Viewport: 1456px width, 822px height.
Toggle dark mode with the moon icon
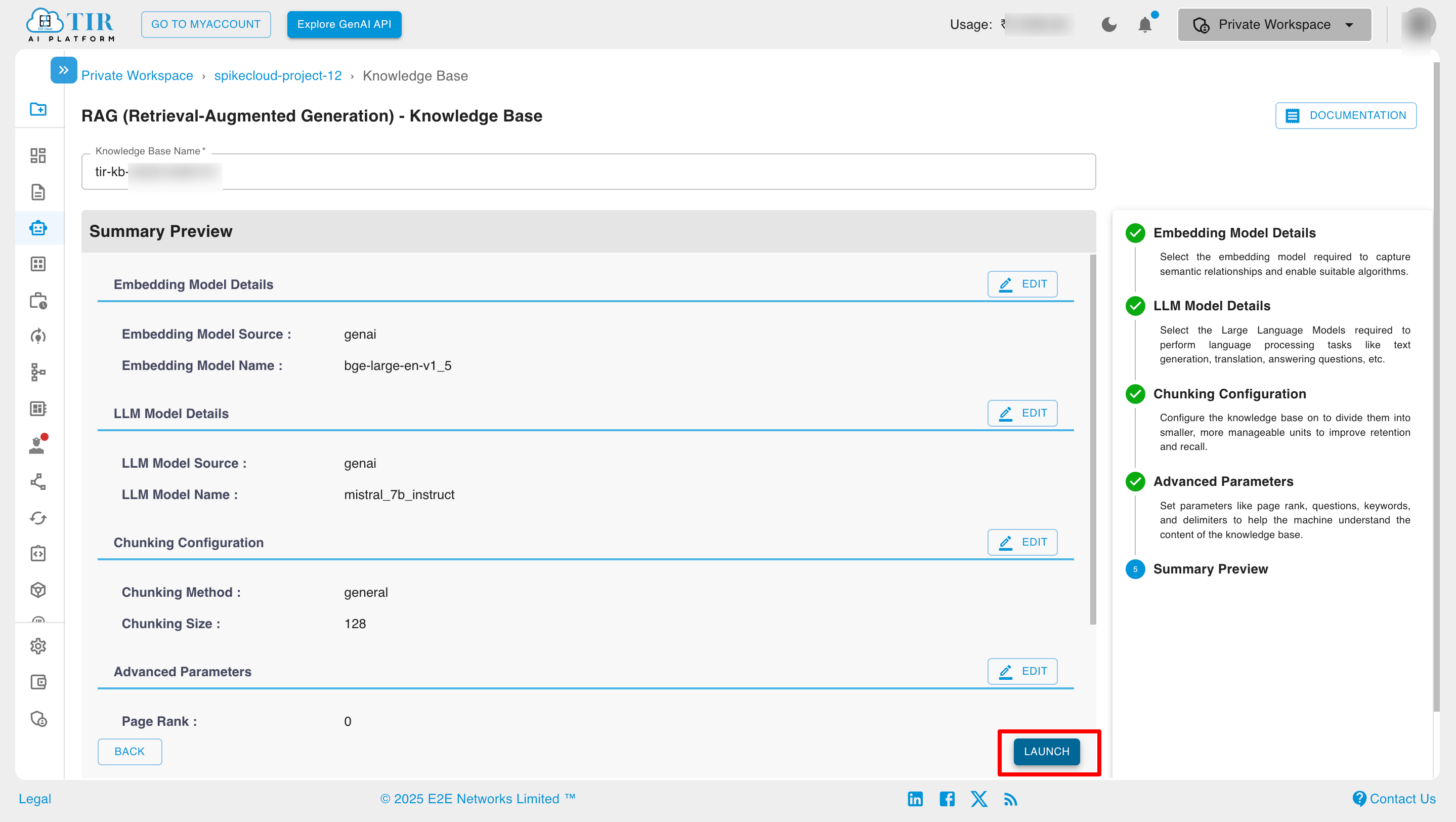(x=1109, y=24)
